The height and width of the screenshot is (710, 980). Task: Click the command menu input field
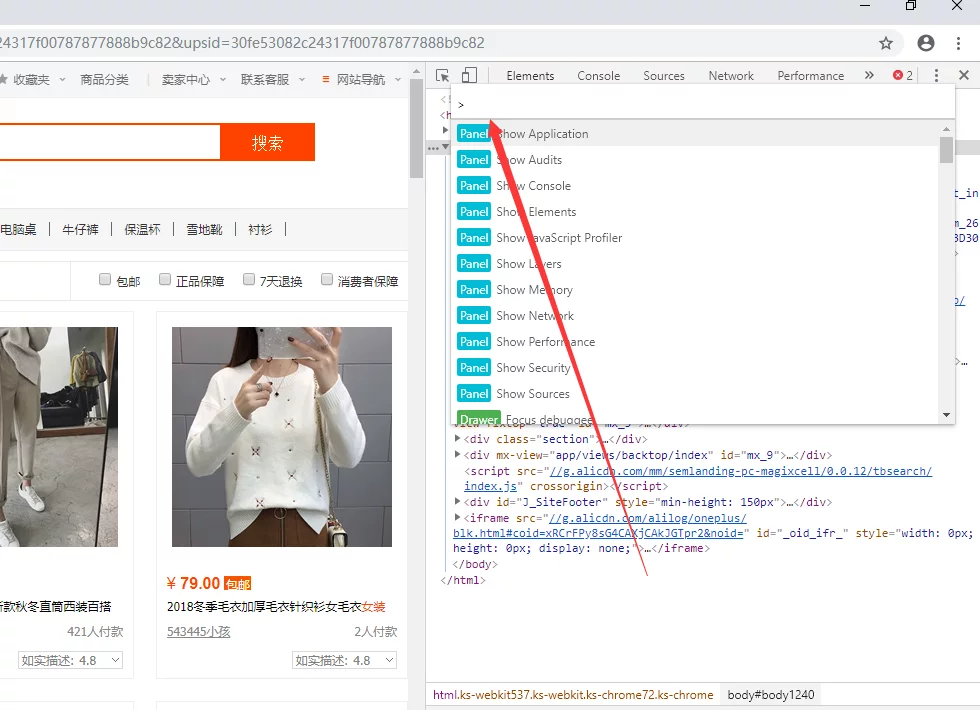click(x=703, y=104)
